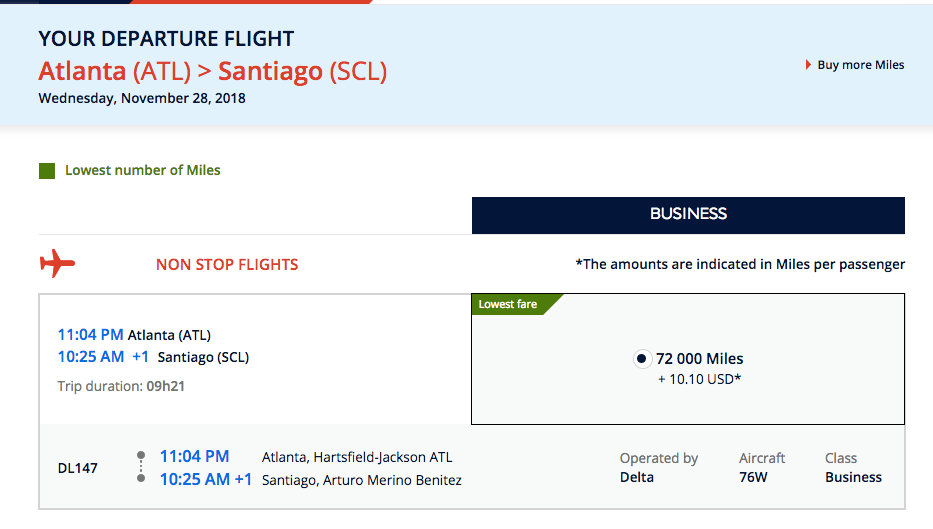Screen dimensions: 933x529
Task: Click the 76W aircraft type
Action: (x=753, y=478)
